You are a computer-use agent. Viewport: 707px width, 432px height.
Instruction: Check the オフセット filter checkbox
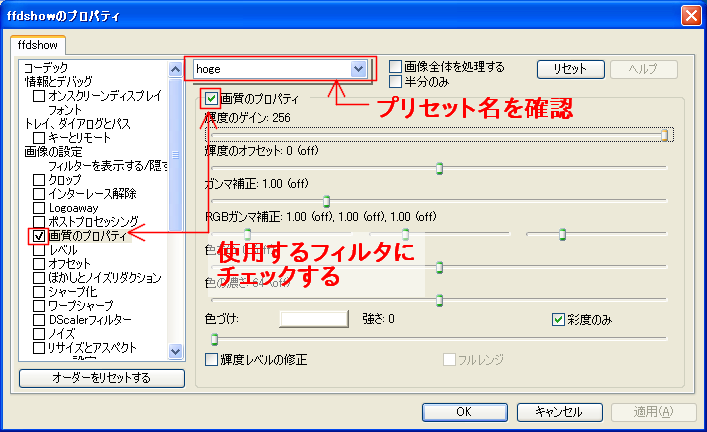39,264
